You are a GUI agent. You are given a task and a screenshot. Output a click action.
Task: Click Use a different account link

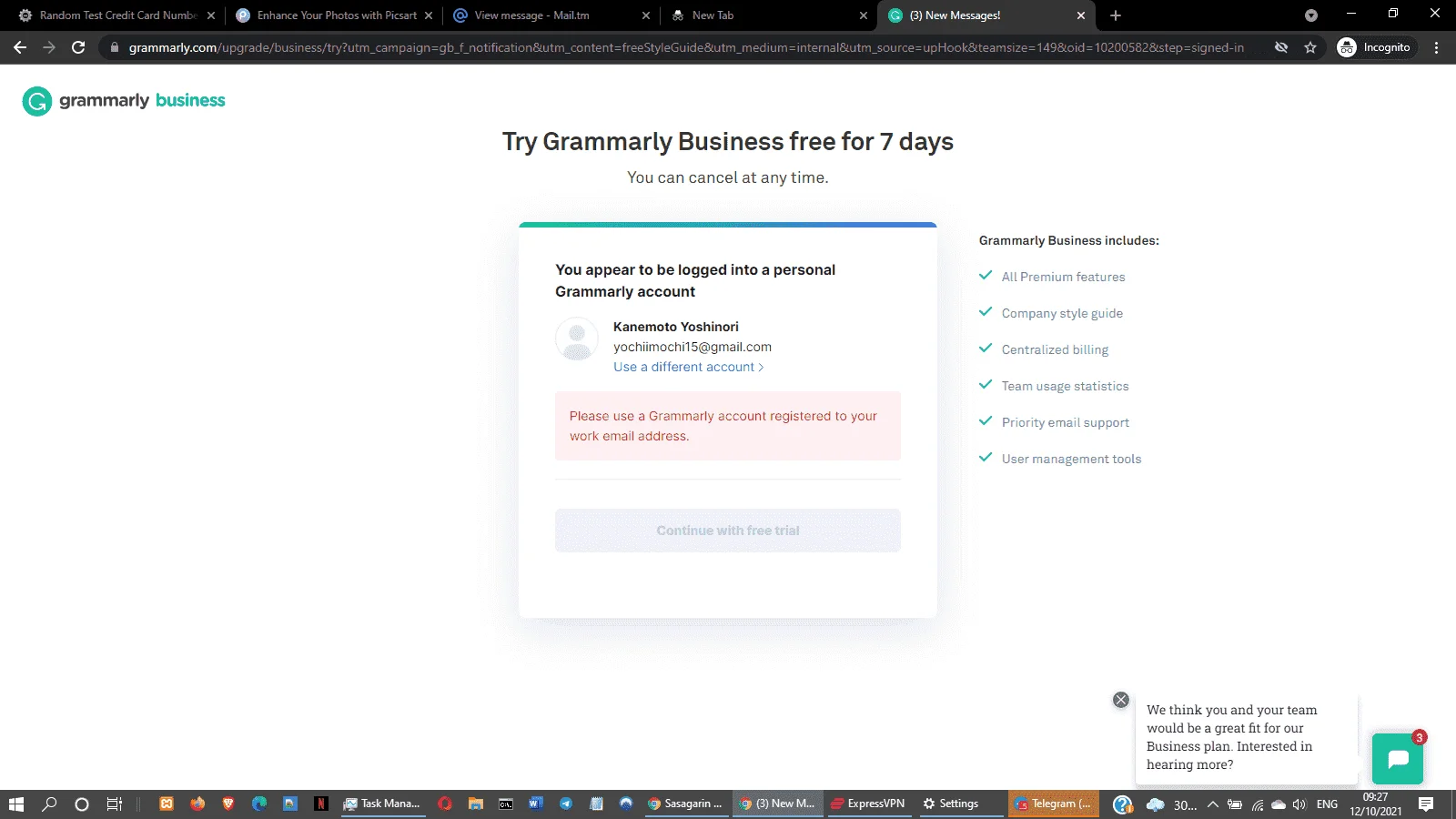689,367
